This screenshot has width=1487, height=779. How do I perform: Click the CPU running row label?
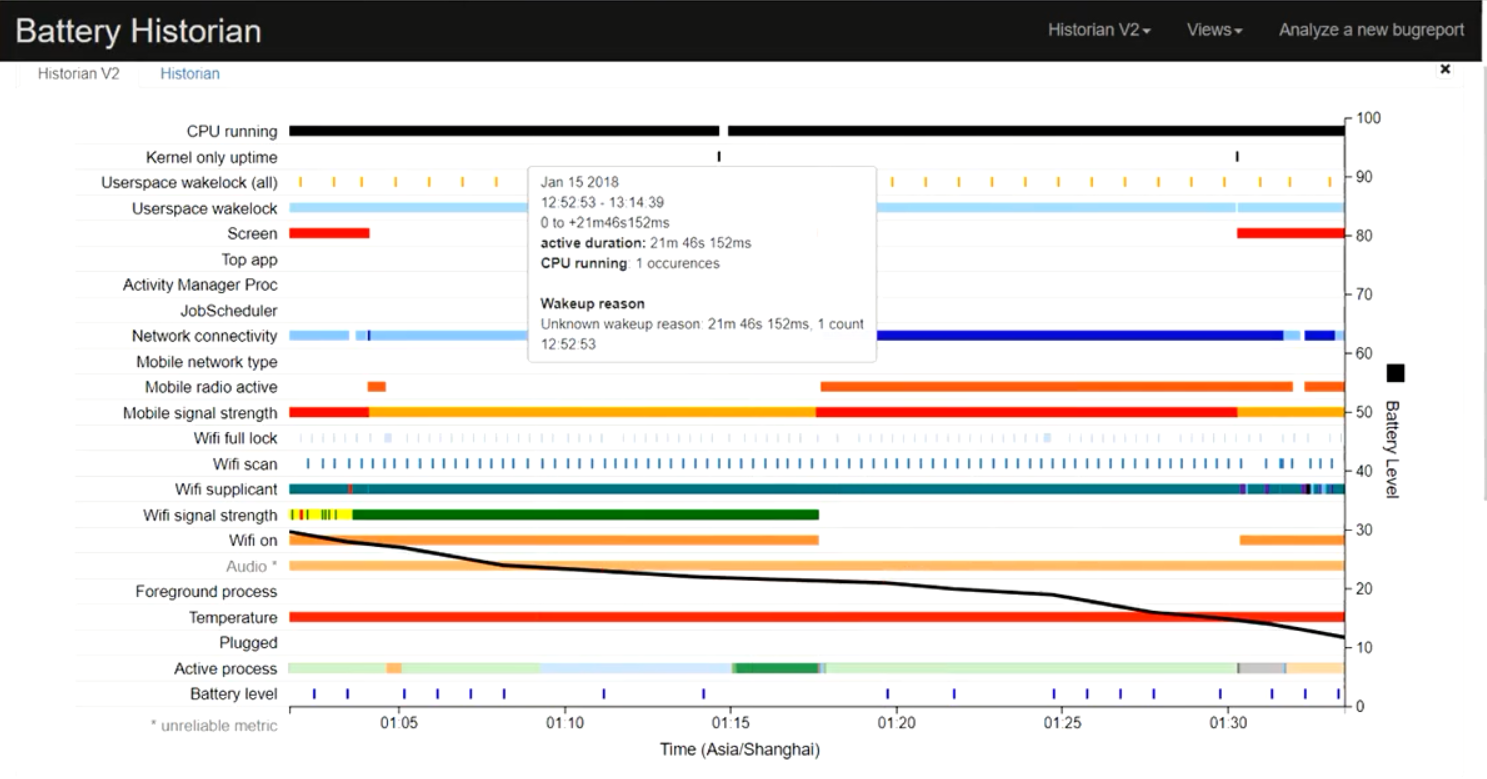coord(232,132)
